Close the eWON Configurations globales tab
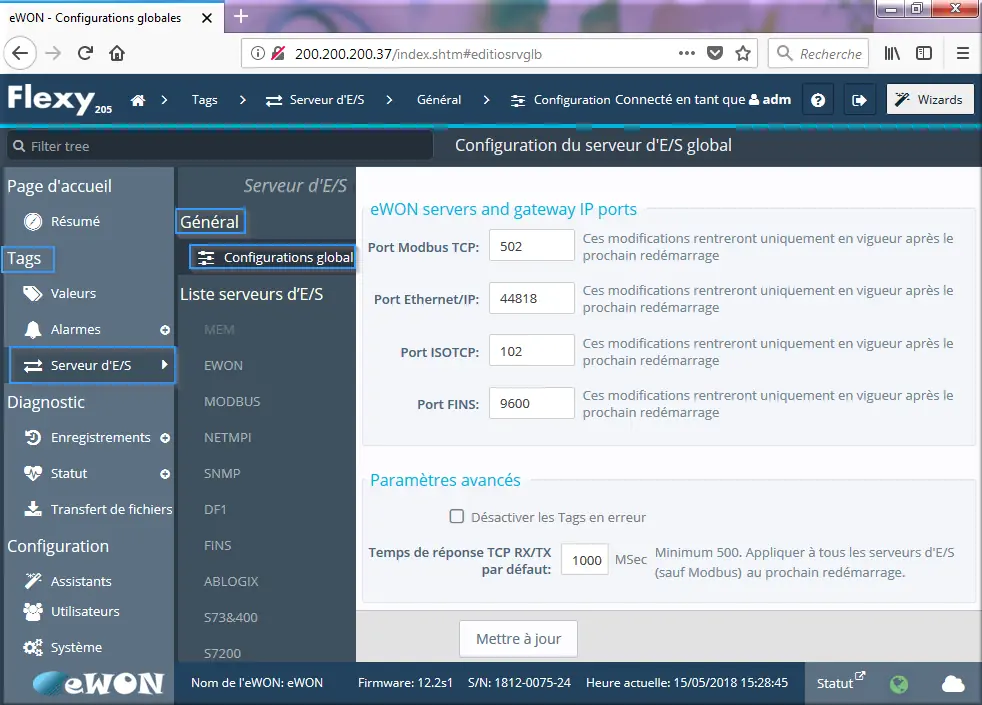Screen dimensions: 982x705 coord(207,18)
